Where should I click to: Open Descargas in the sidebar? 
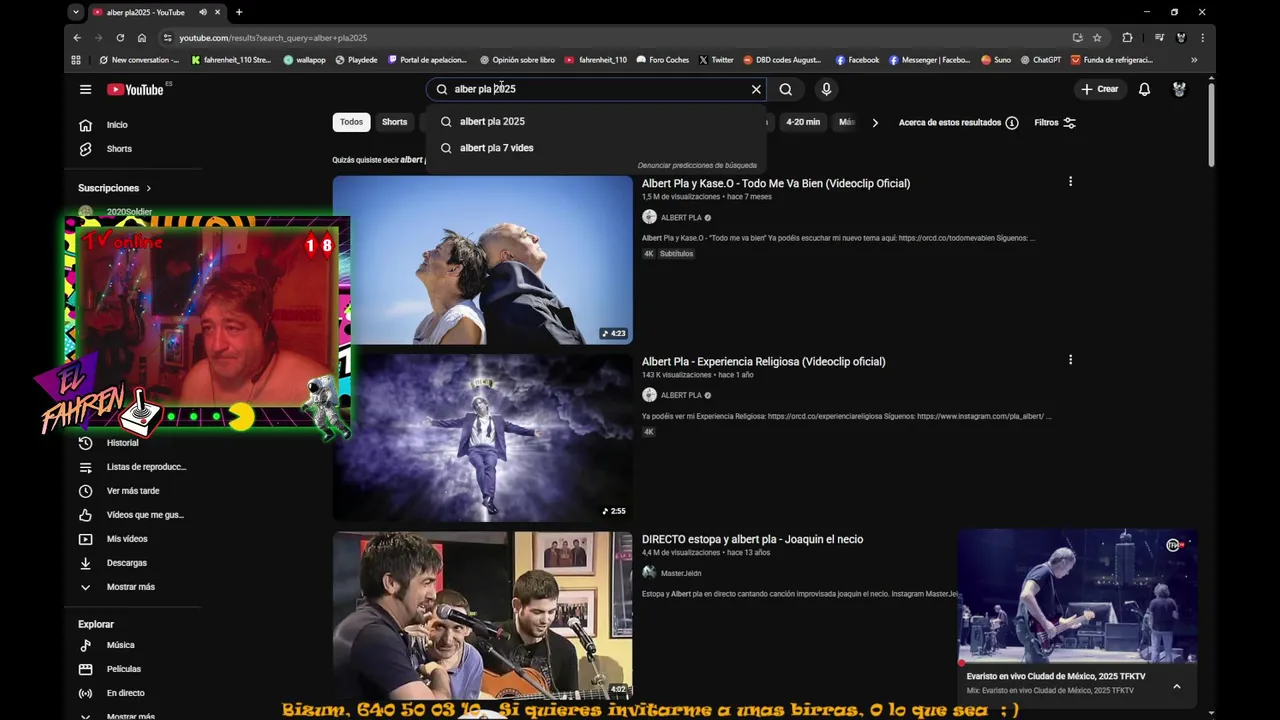(x=126, y=563)
